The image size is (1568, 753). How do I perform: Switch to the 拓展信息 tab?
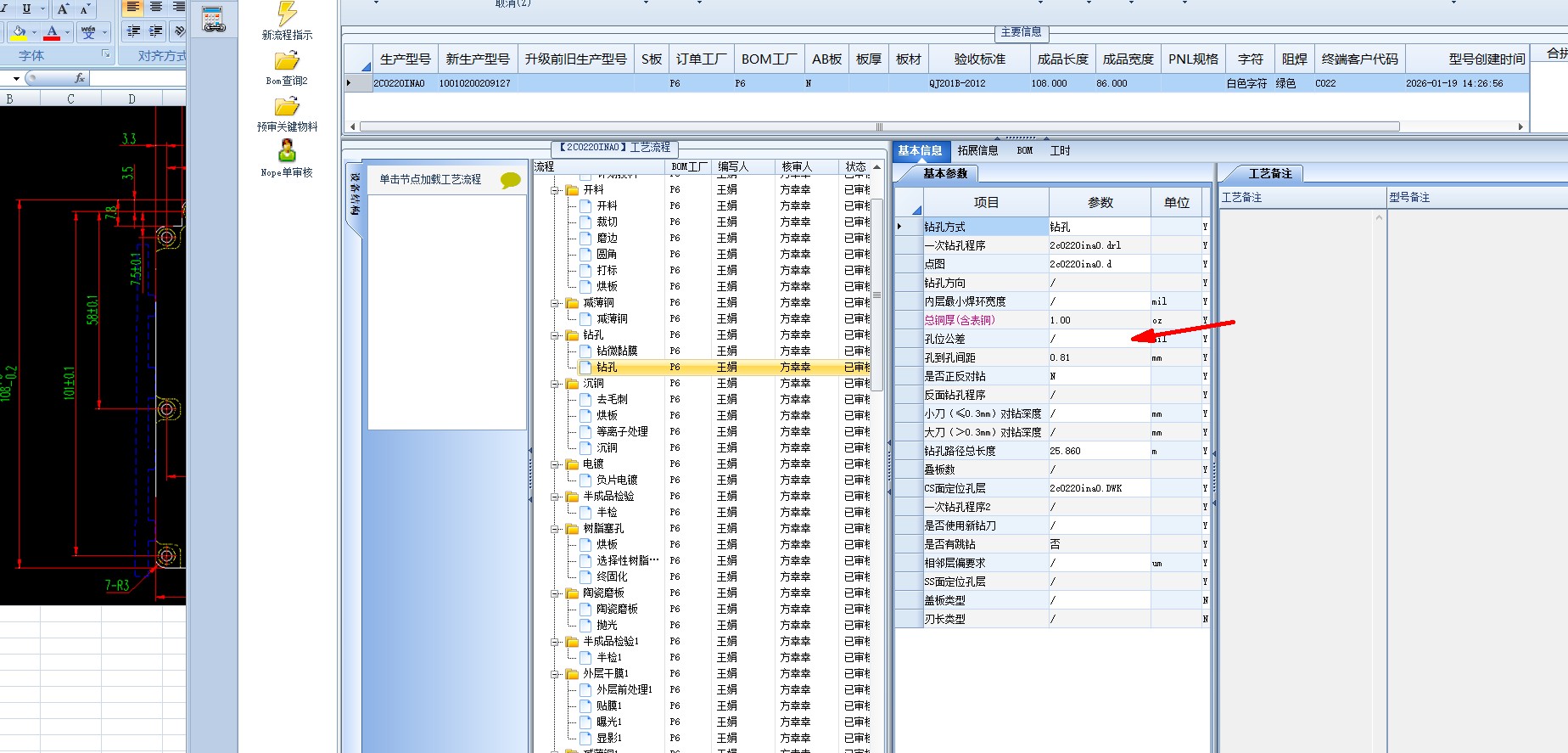point(977,150)
